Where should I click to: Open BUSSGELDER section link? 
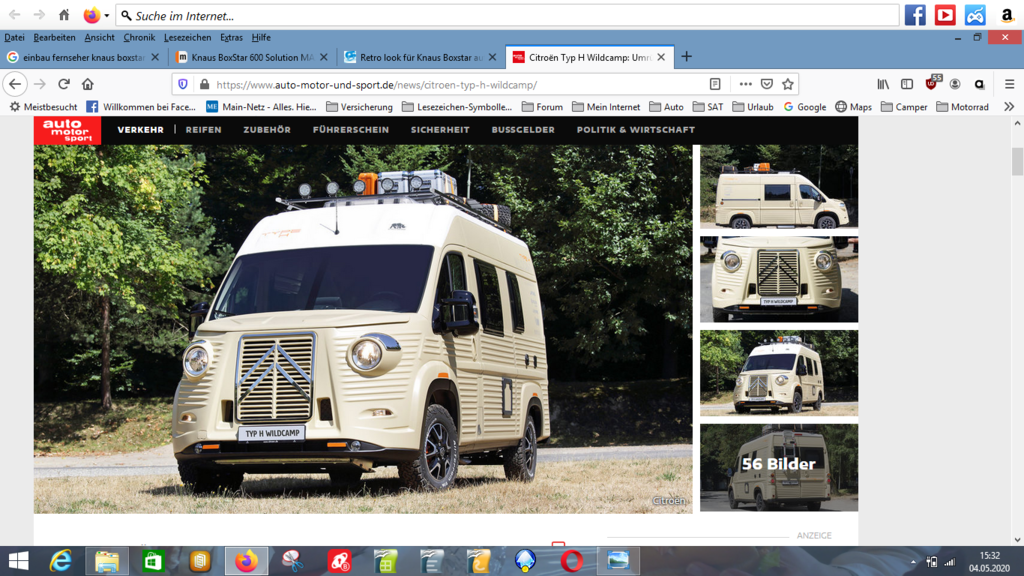(x=523, y=129)
